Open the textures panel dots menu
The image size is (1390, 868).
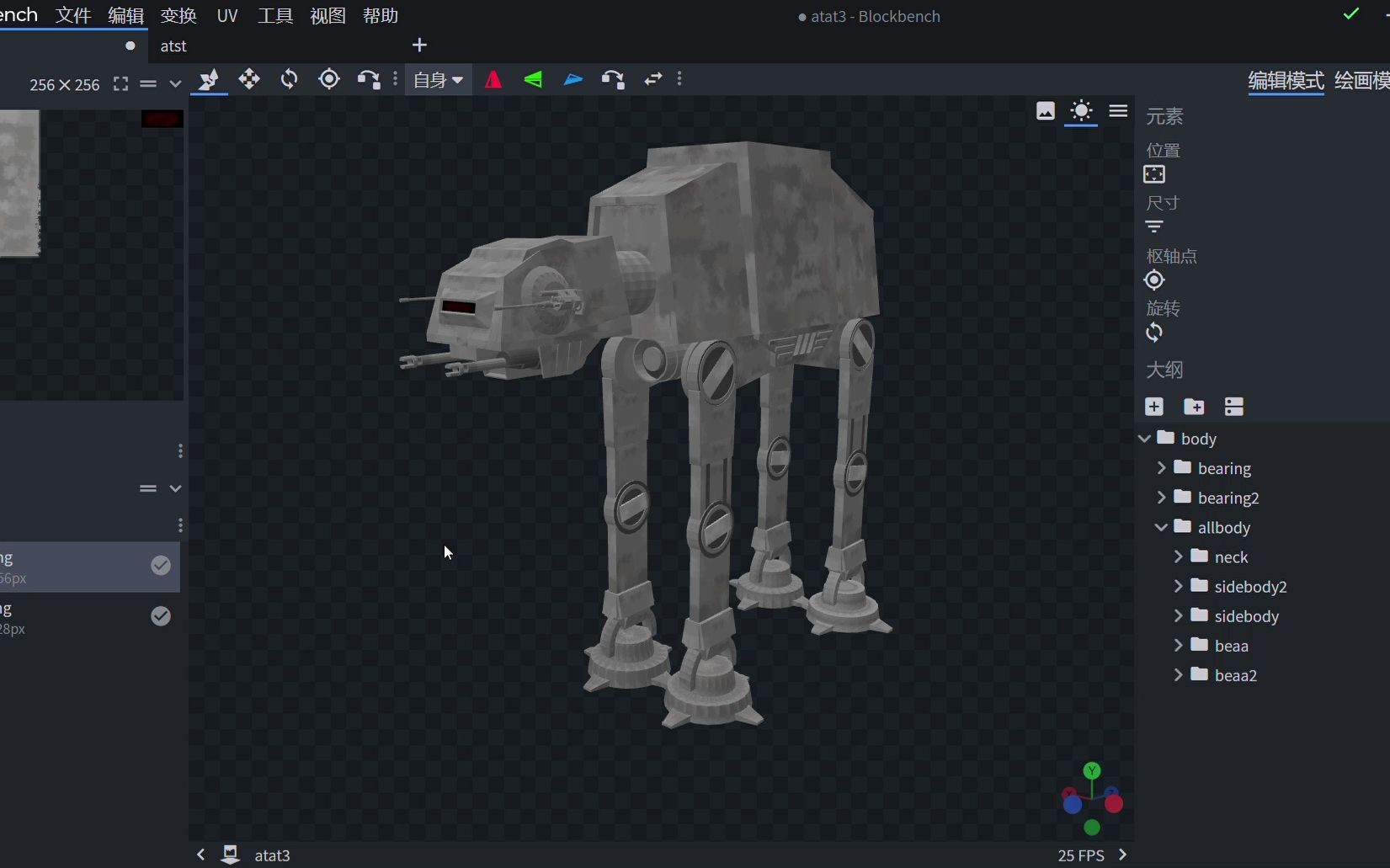[x=180, y=525]
